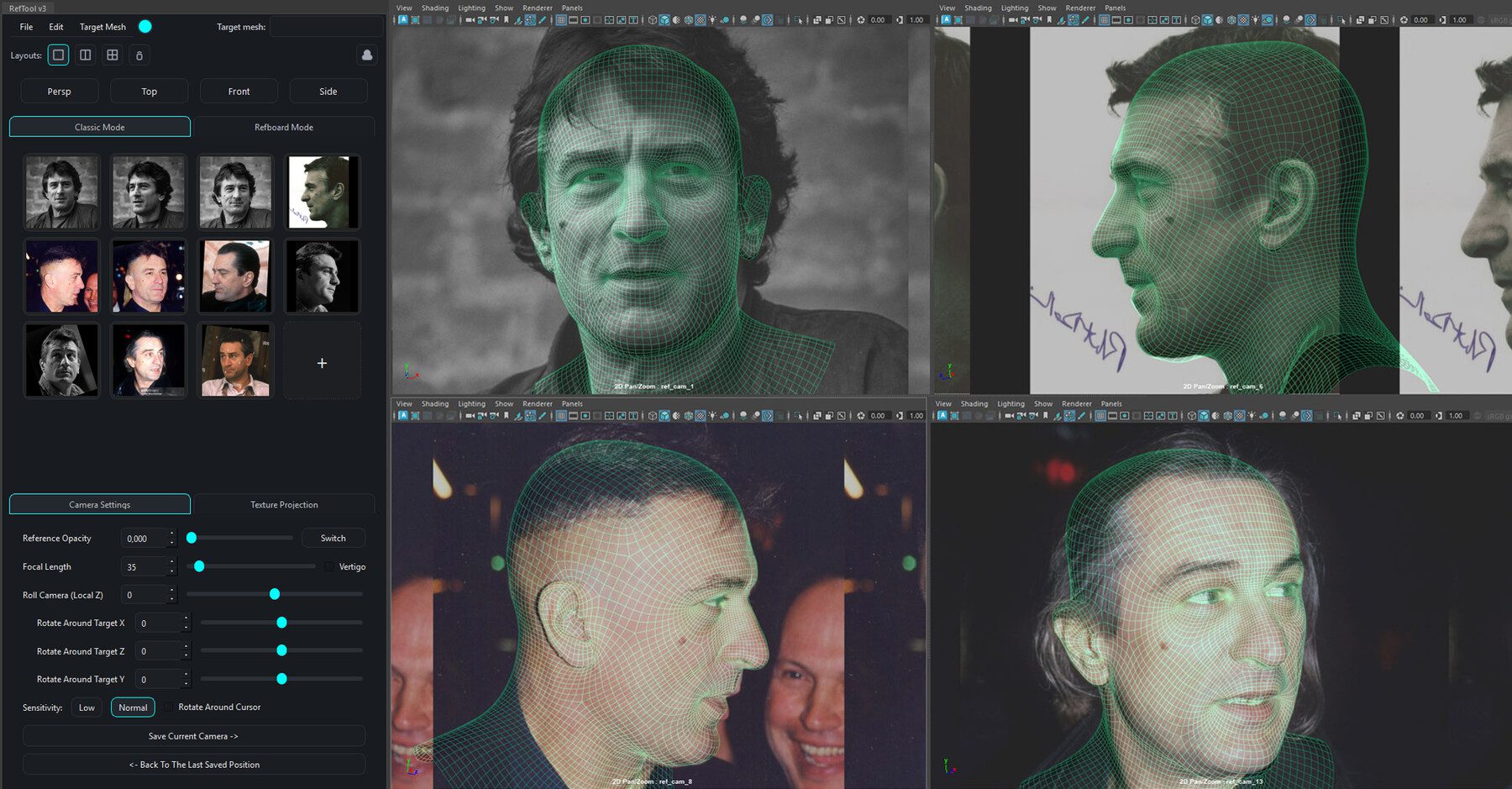Click the cyan Target Mesh indicator dot

pyautogui.click(x=145, y=27)
